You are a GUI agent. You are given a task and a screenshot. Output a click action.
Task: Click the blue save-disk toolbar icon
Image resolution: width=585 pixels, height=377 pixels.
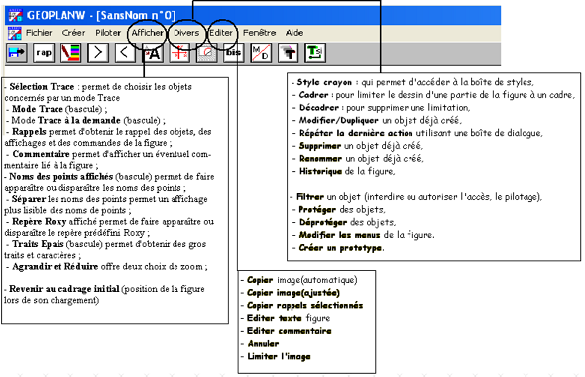pyautogui.click(x=17, y=53)
